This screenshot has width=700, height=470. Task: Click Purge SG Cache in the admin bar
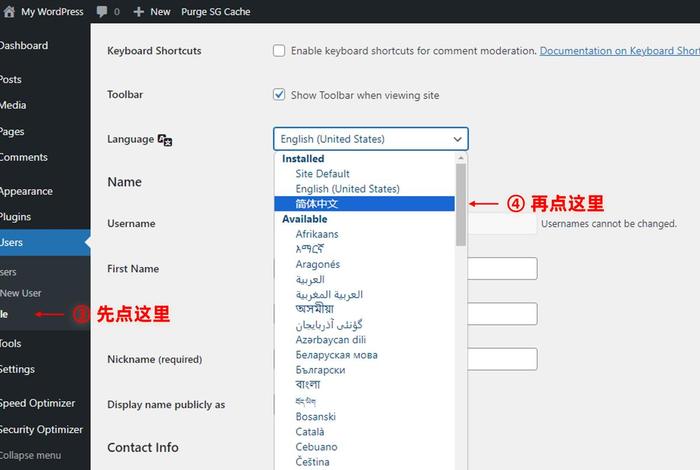coord(215,12)
